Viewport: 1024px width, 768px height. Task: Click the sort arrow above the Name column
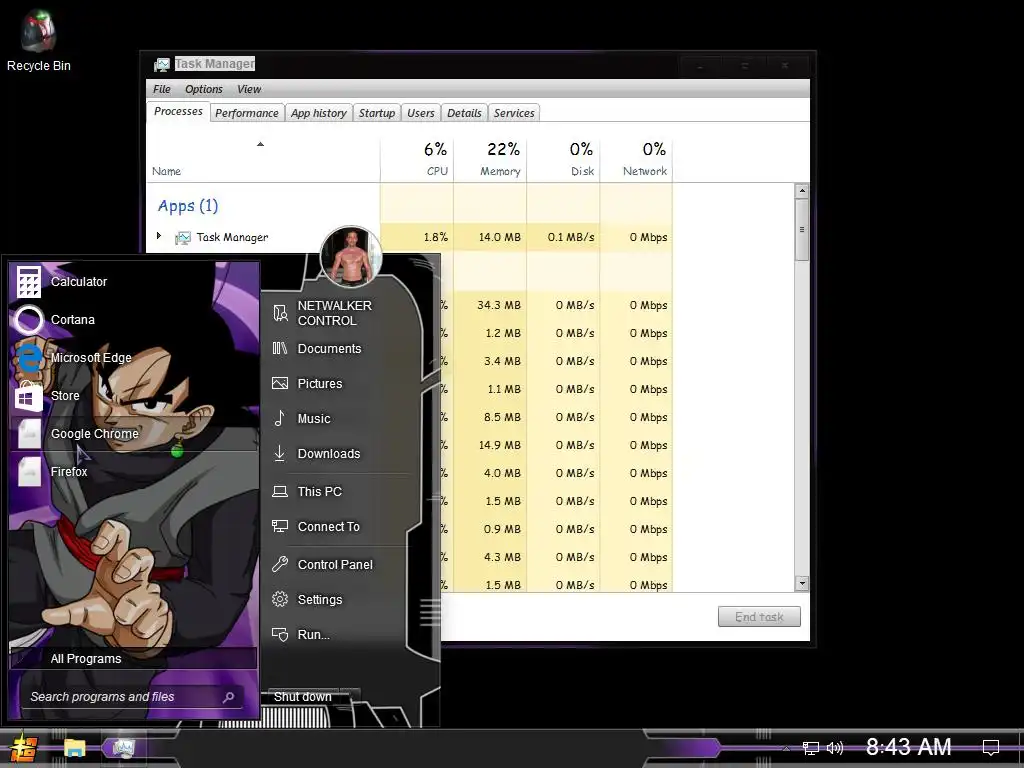(x=261, y=144)
